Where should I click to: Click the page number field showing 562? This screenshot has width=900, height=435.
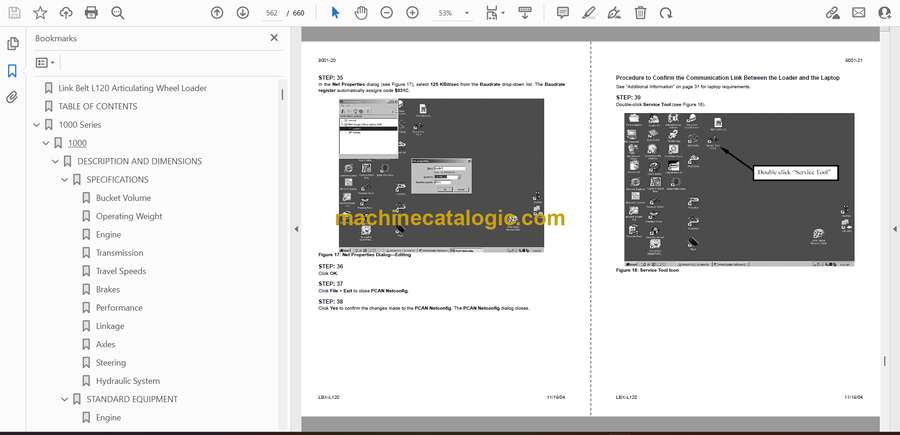tap(272, 13)
